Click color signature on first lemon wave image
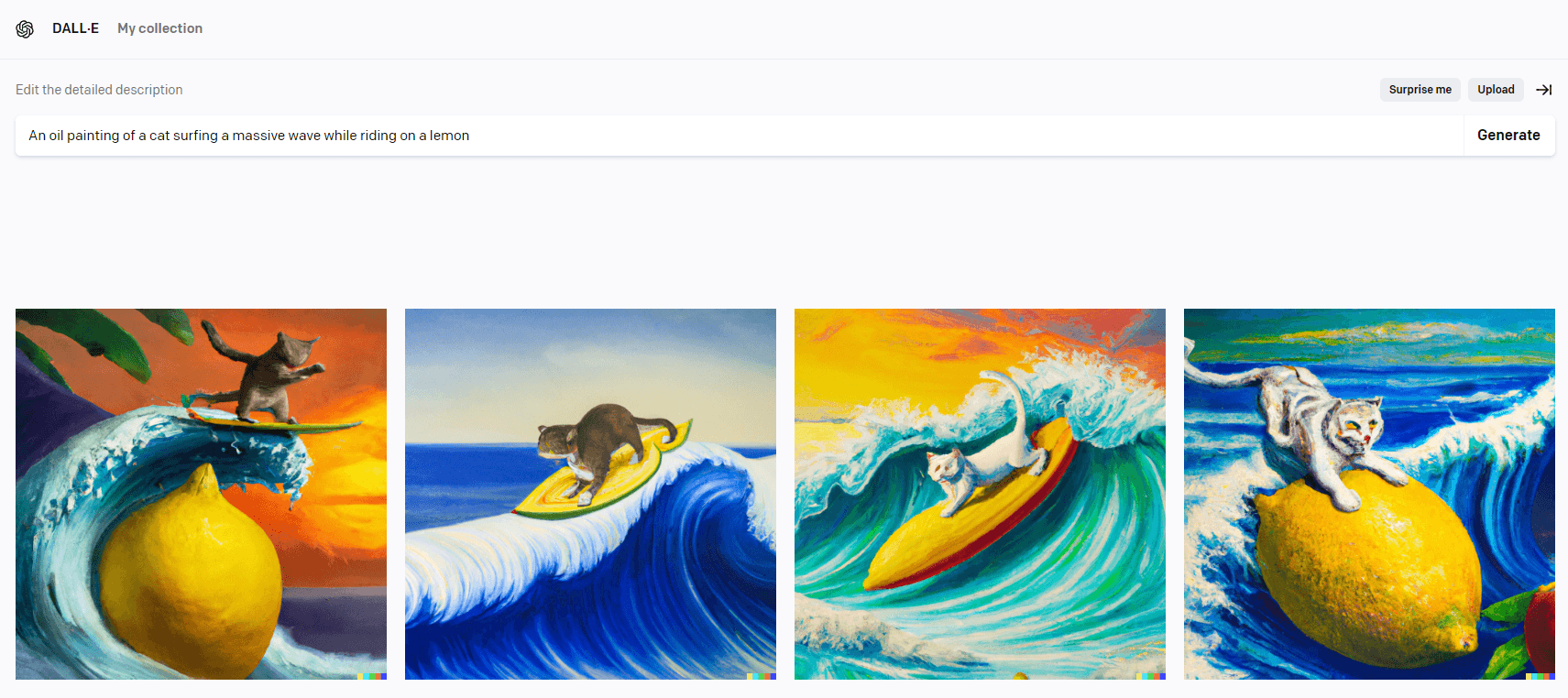This screenshot has height=698, width=1568. 372,676
